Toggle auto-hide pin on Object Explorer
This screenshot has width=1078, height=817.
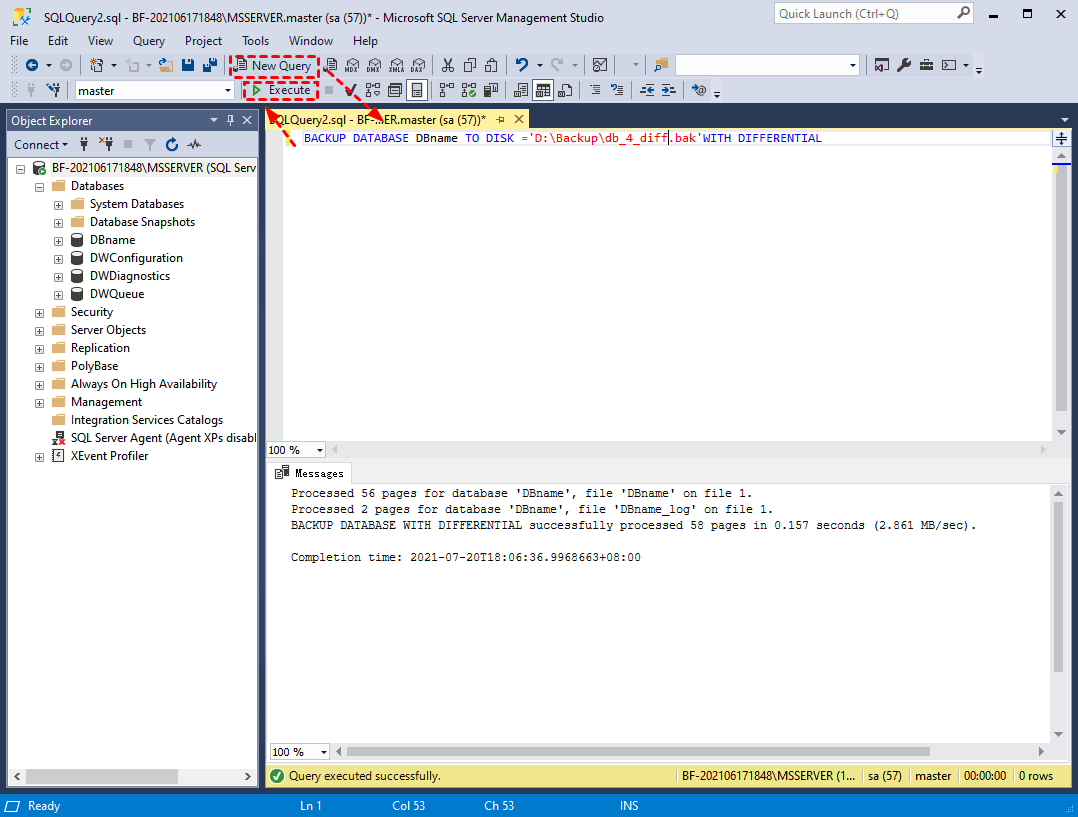[228, 120]
